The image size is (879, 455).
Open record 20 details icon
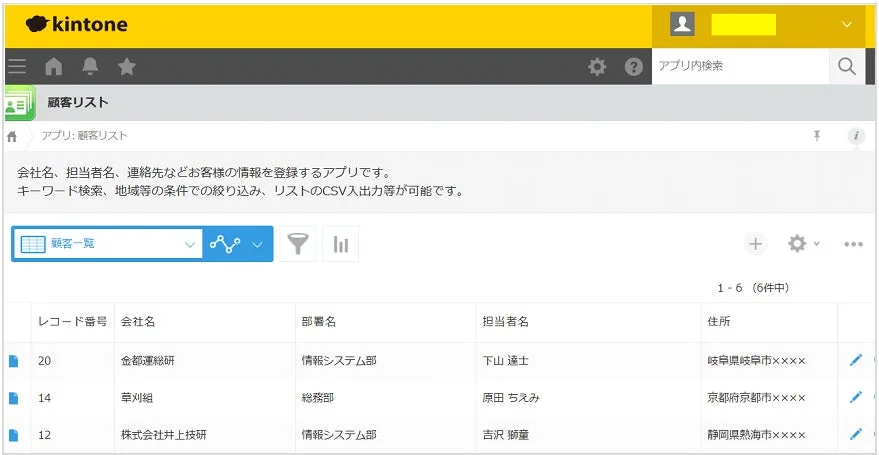click(x=13, y=361)
